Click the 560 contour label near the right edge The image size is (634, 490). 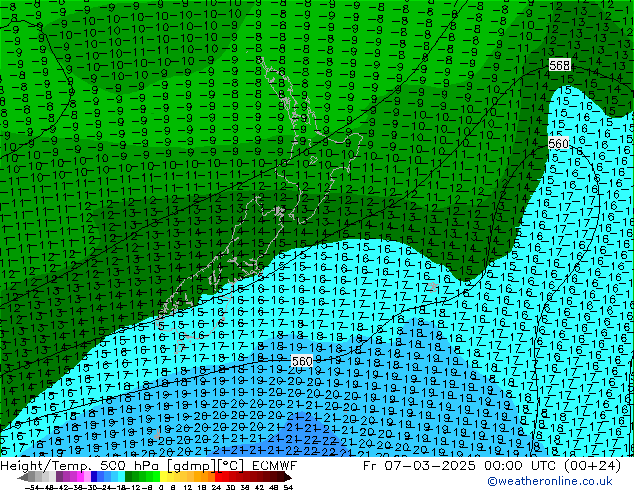pyautogui.click(x=558, y=144)
